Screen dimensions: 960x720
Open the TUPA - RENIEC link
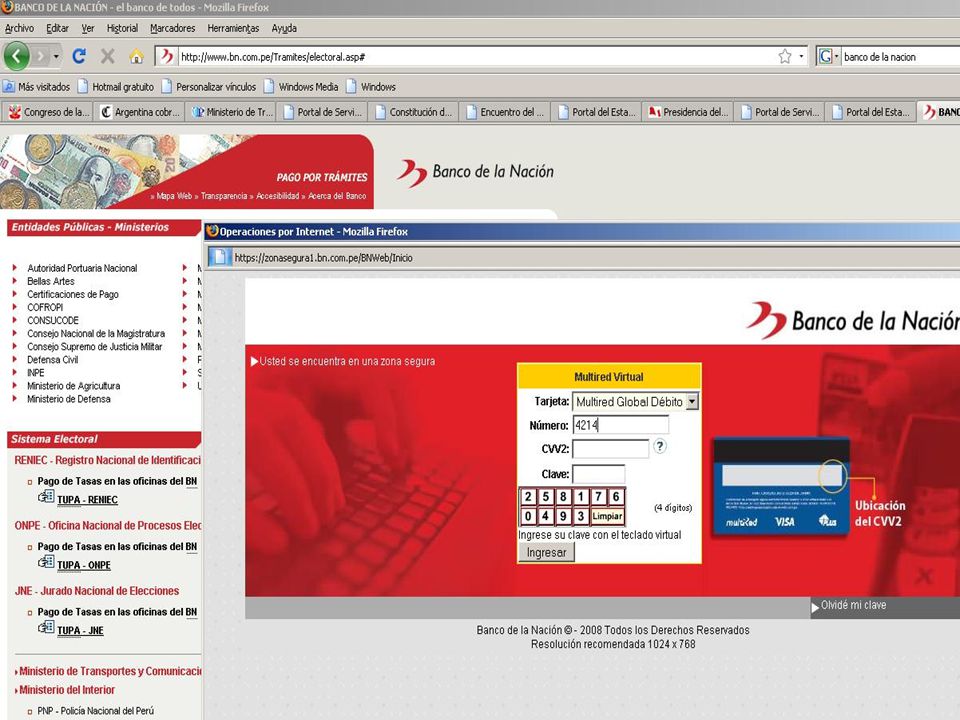click(87, 500)
